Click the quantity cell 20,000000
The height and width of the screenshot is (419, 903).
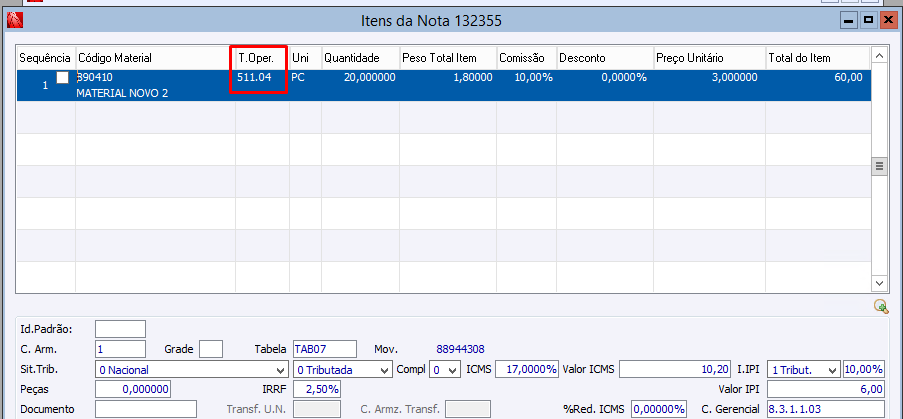tap(370, 77)
